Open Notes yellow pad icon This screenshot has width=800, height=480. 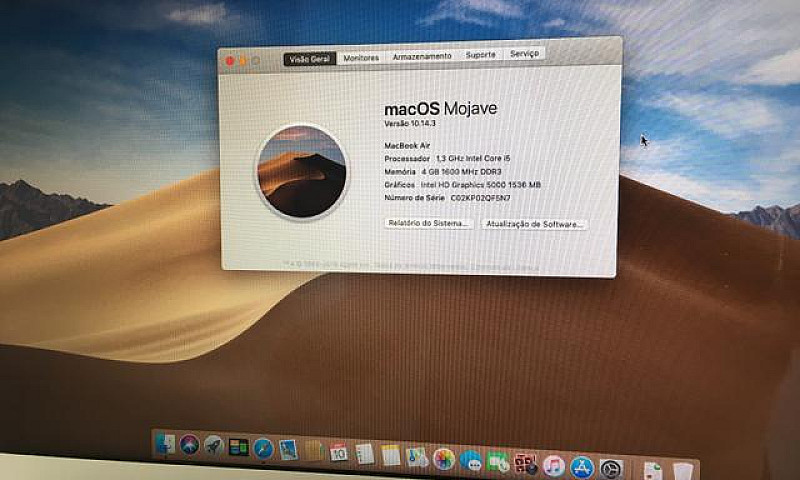pos(391,456)
